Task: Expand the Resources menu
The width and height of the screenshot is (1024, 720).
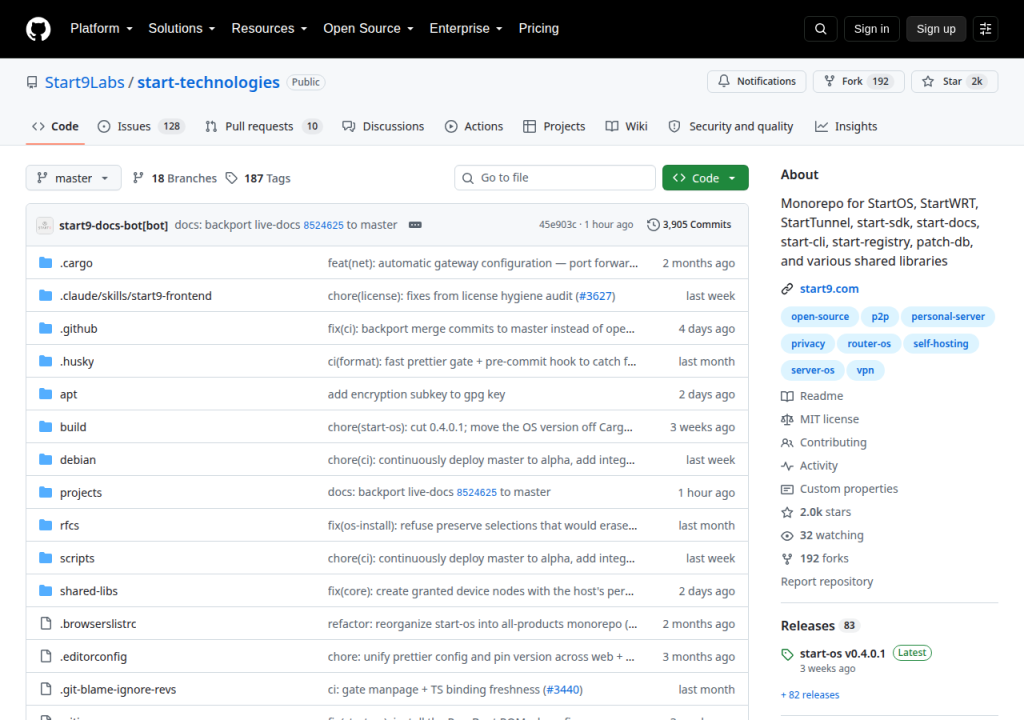Action: click(269, 29)
